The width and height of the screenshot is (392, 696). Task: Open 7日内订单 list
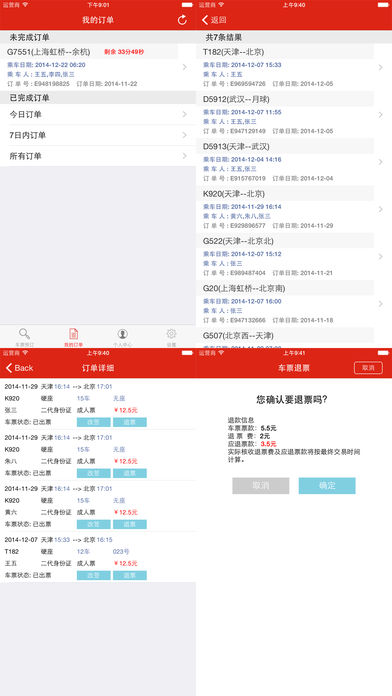coord(98,135)
